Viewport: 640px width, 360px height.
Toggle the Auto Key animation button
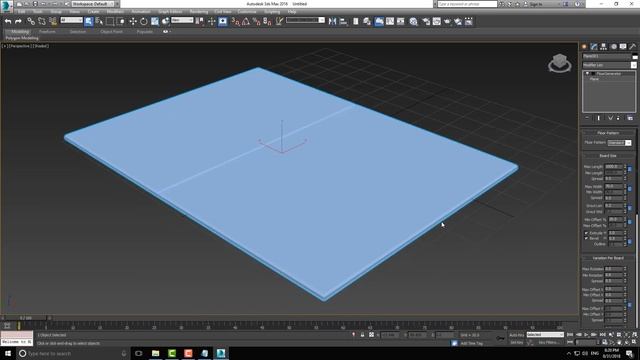[516, 335]
